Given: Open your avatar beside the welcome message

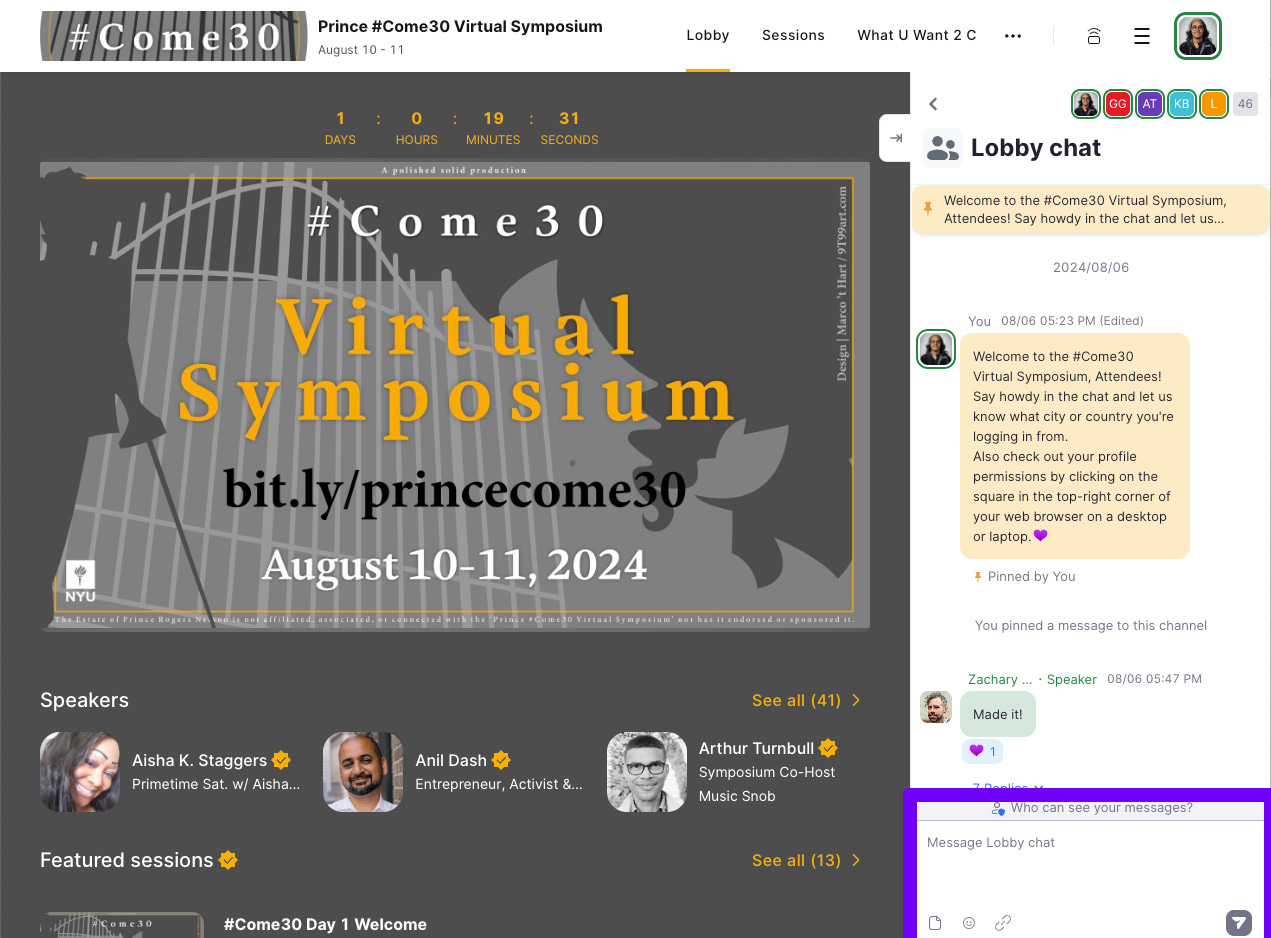Looking at the screenshot, I should coord(936,349).
